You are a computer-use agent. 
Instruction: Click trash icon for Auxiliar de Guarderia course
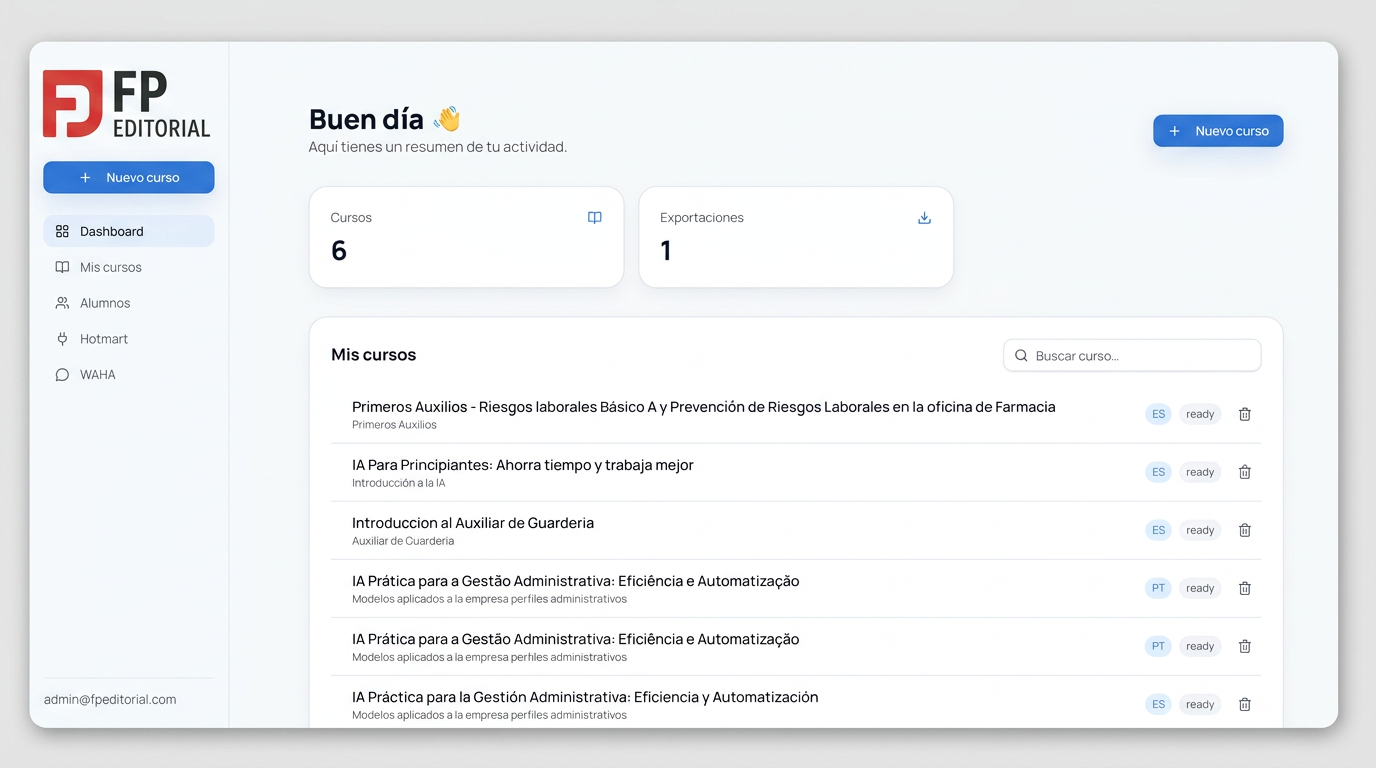(1245, 530)
